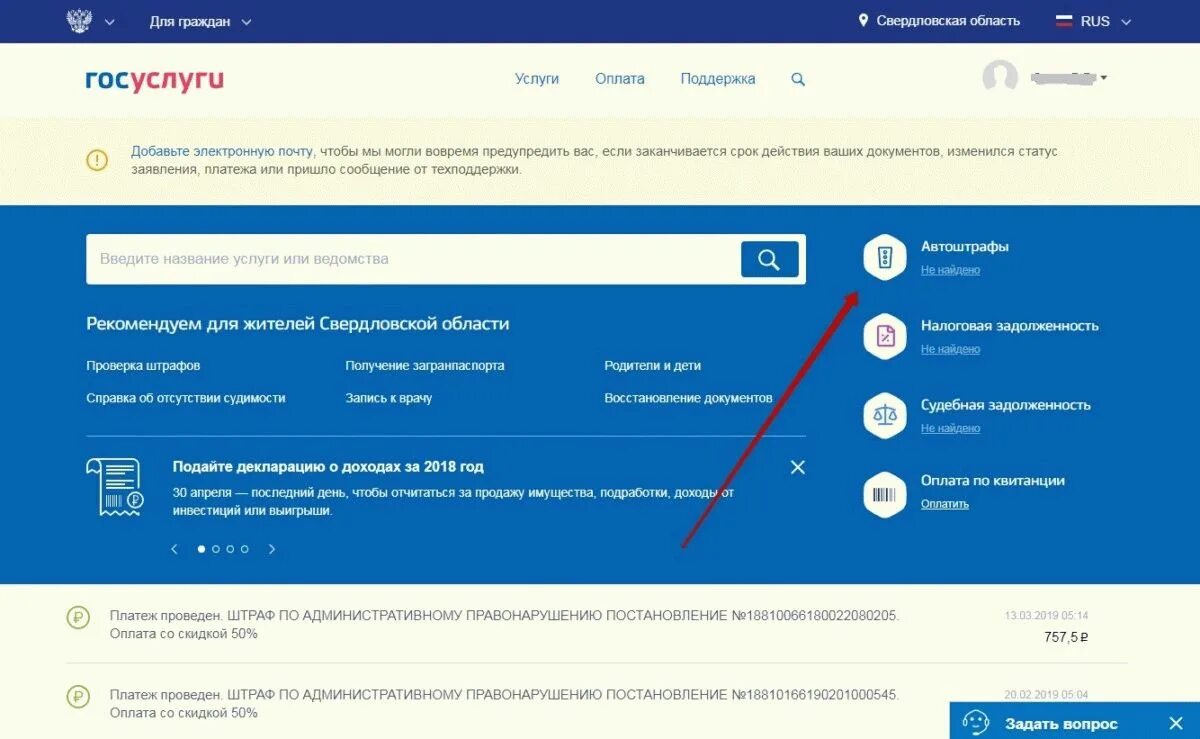Open the 'Для граждан' audience dropdown
Viewport: 1200px width, 739px height.
(200, 21)
